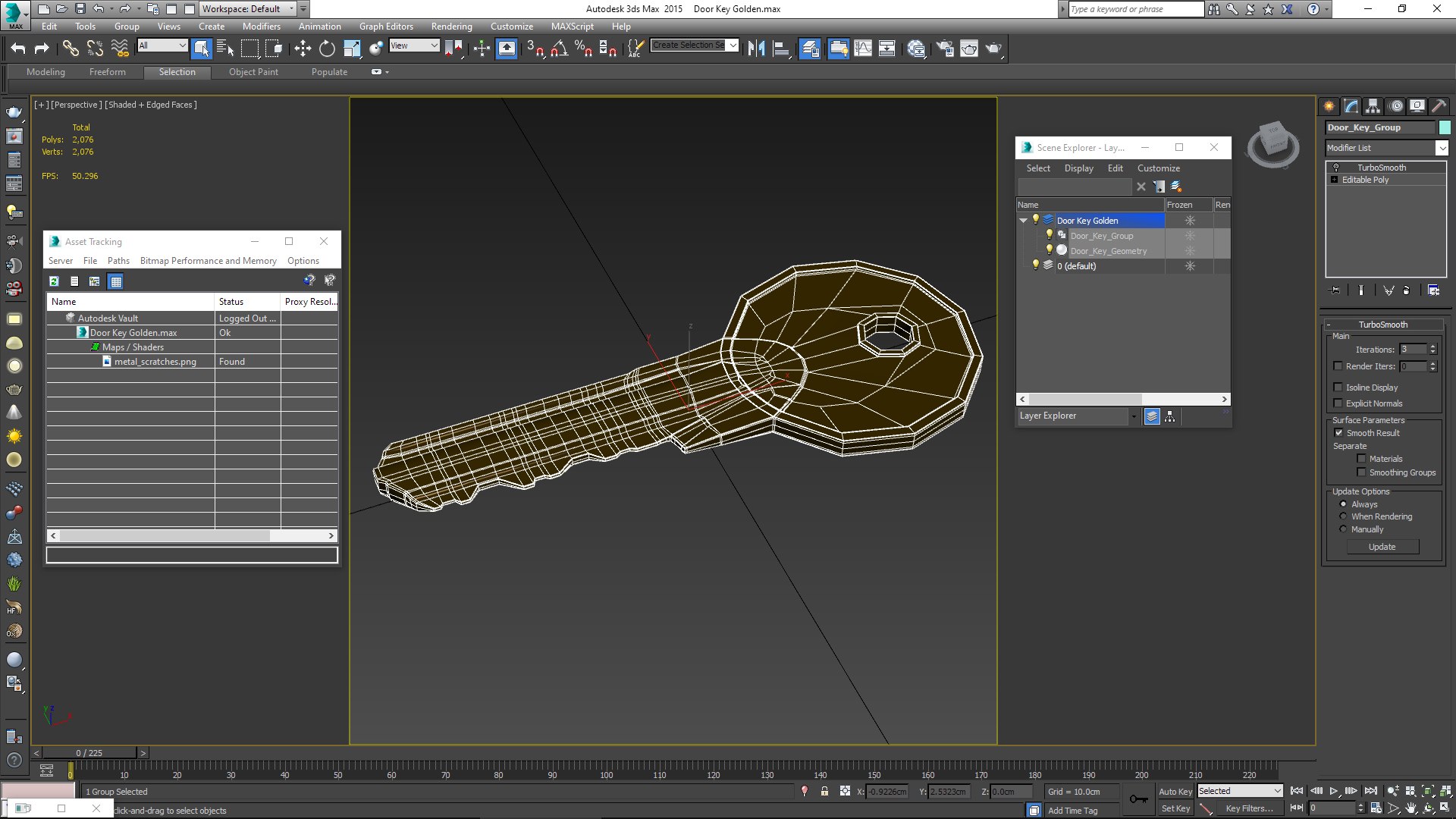Viewport: 1456px width, 819px height.
Task: Open the Modifiers menu
Action: coord(261,27)
